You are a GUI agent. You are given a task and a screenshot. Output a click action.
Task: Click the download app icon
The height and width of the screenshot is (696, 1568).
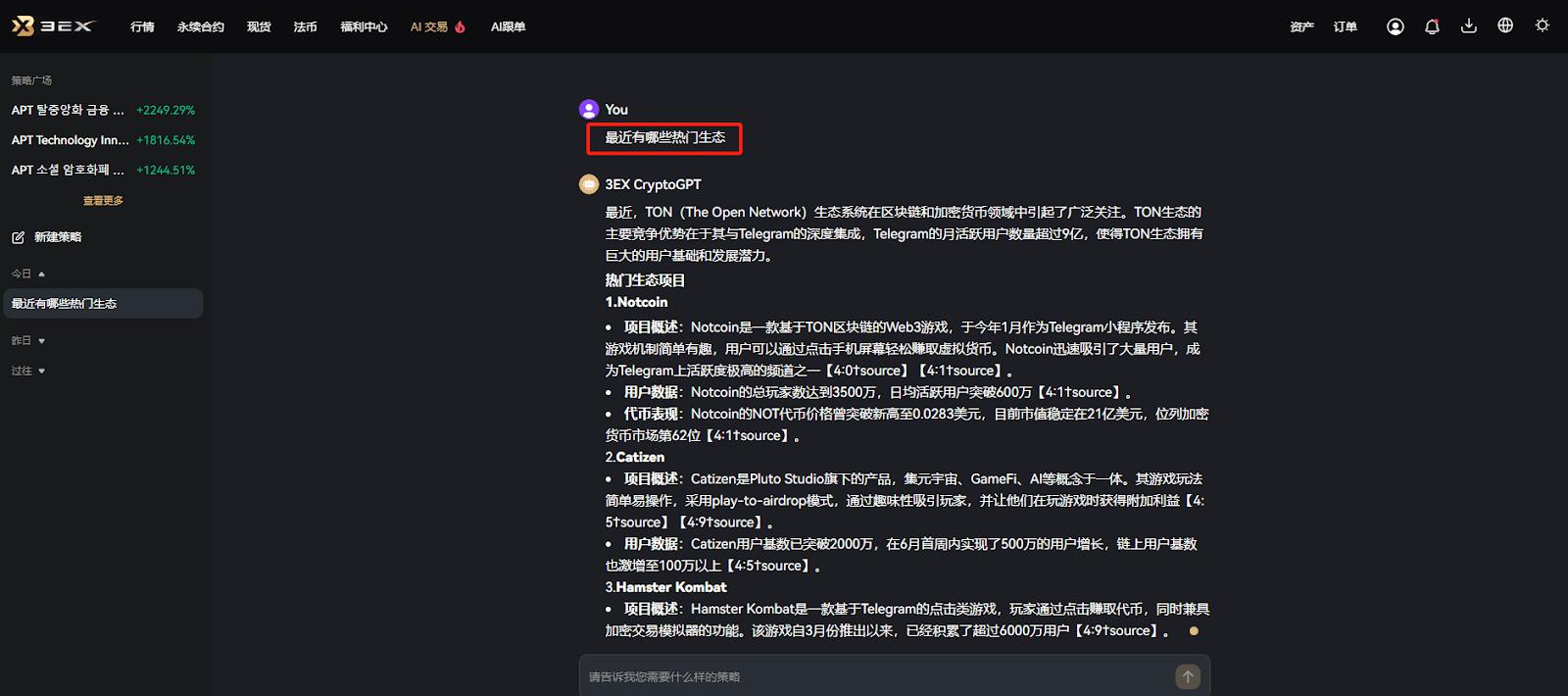coord(1468,25)
